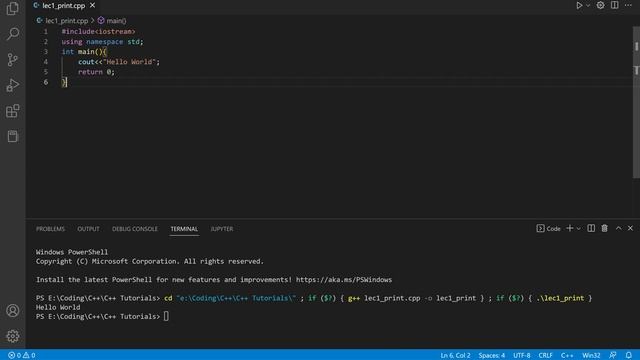Open the Extensions view
The height and width of the screenshot is (360, 640).
point(13,111)
